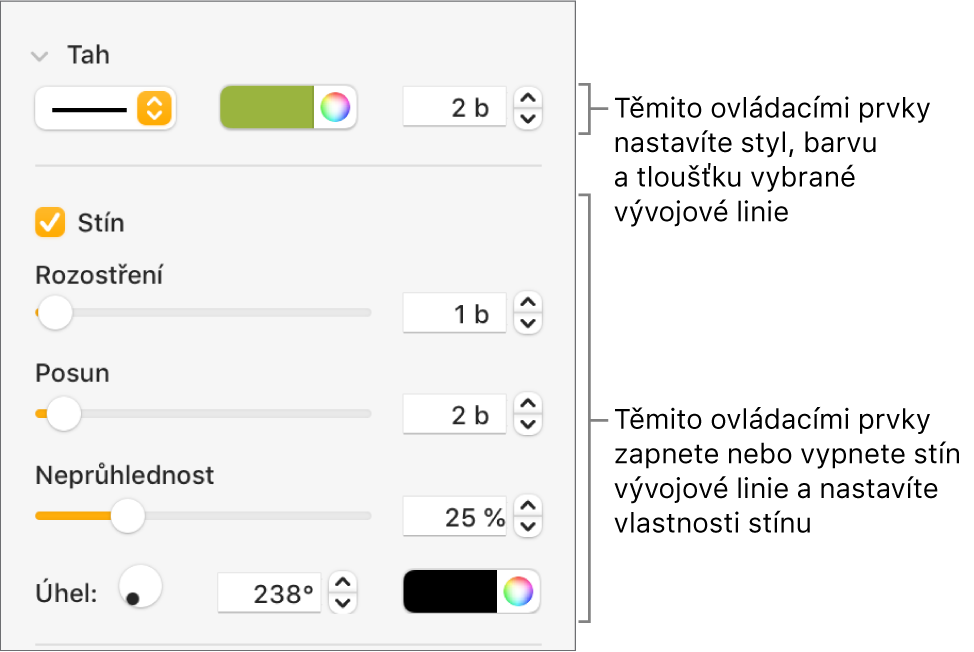Open the stroke color wheel picker

(336, 108)
